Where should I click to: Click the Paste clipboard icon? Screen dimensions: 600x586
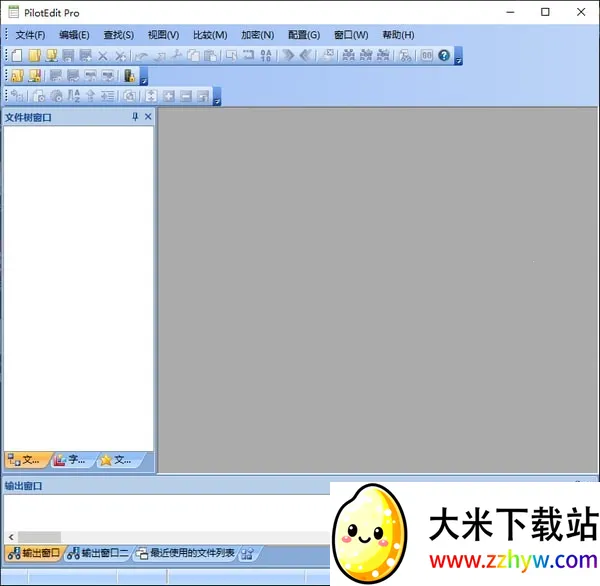(x=210, y=55)
